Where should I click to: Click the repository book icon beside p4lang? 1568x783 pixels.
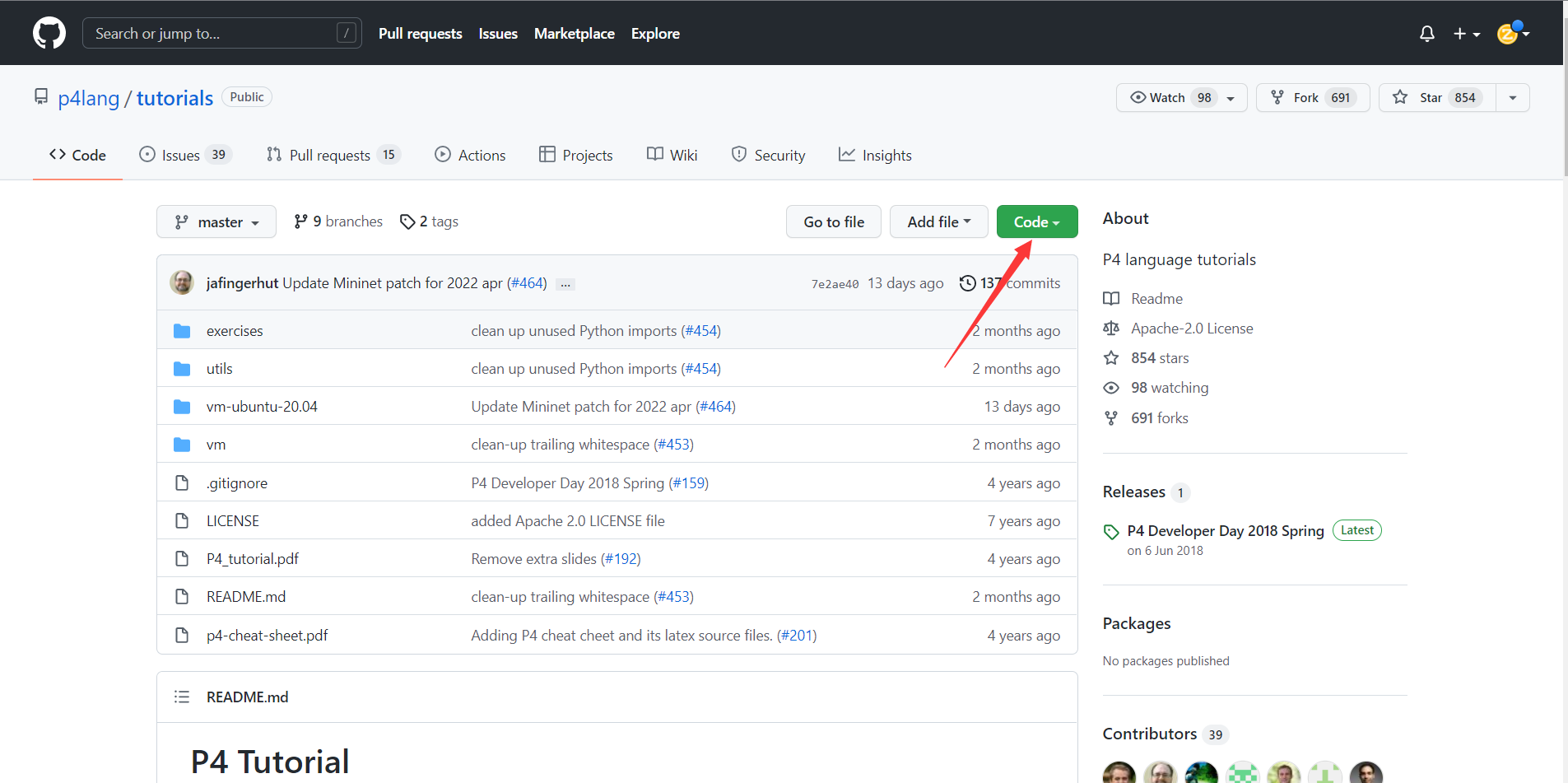tap(41, 97)
